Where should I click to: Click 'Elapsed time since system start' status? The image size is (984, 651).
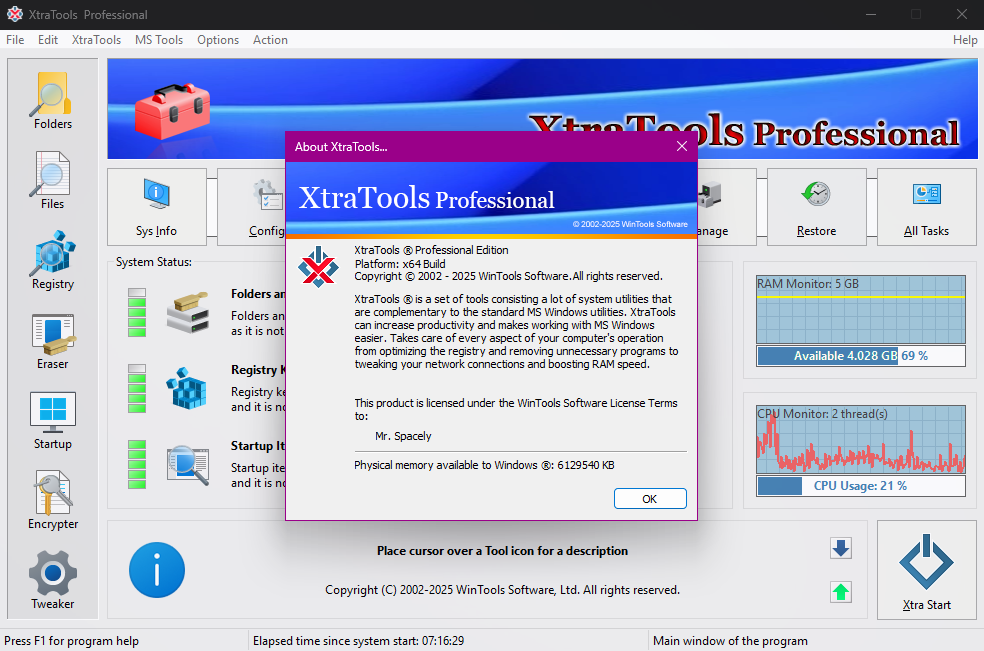pyautogui.click(x=358, y=641)
